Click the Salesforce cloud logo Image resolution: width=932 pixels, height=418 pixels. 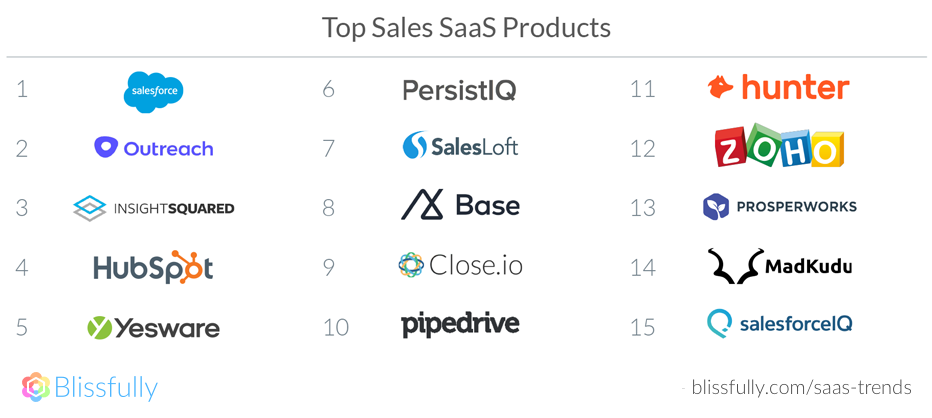153,91
